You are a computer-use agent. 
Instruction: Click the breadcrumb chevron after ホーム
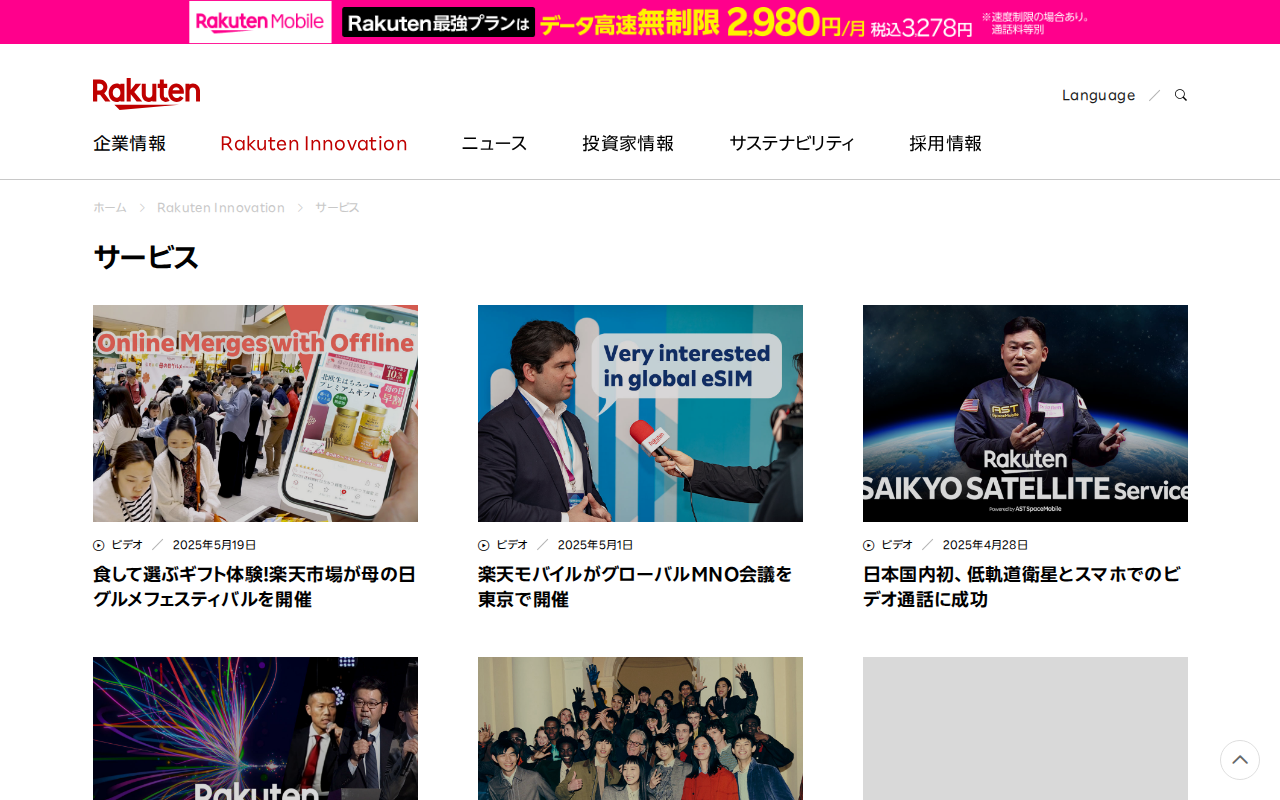141,206
